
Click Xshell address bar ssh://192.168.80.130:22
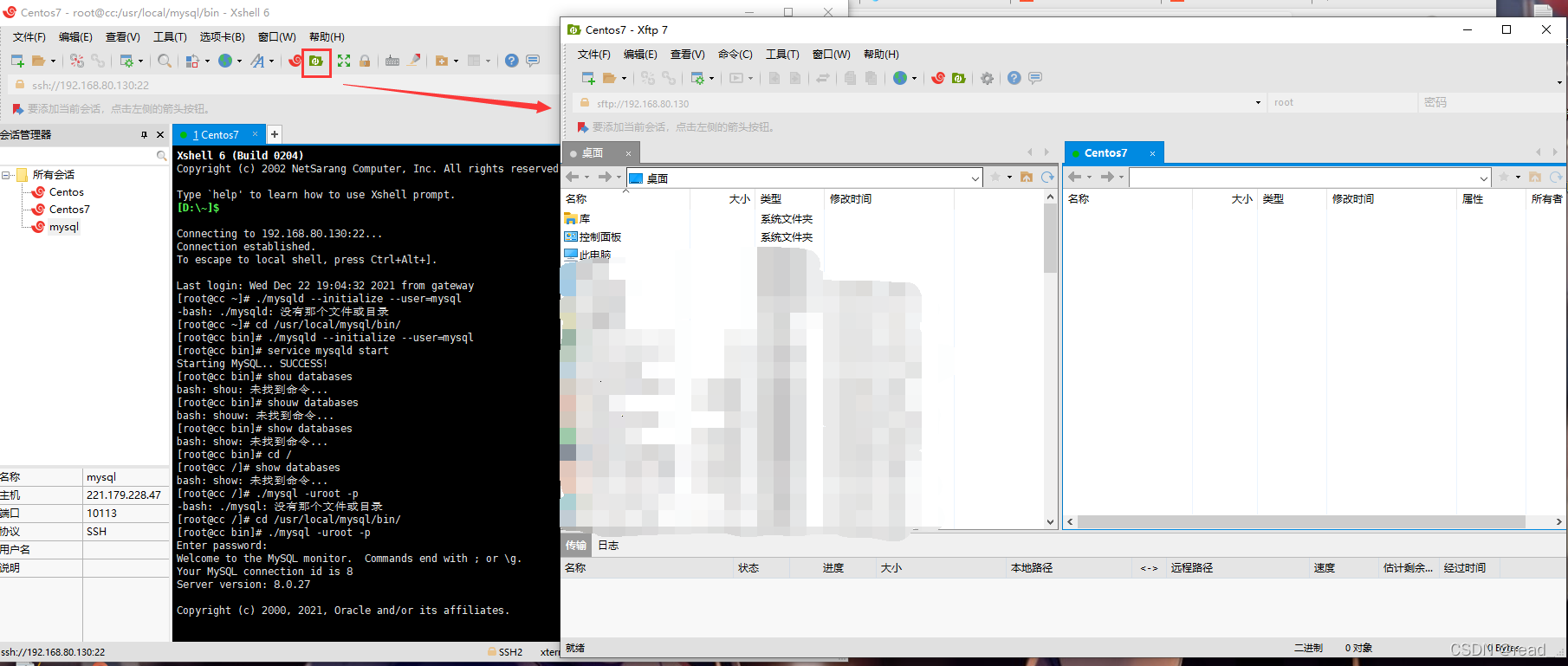(282, 85)
